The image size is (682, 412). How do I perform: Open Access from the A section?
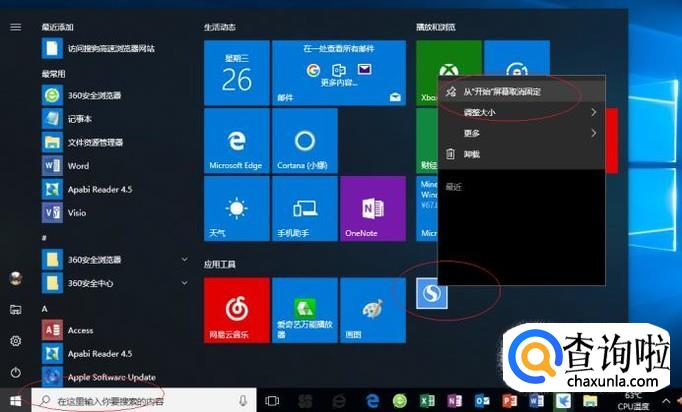pos(115,330)
